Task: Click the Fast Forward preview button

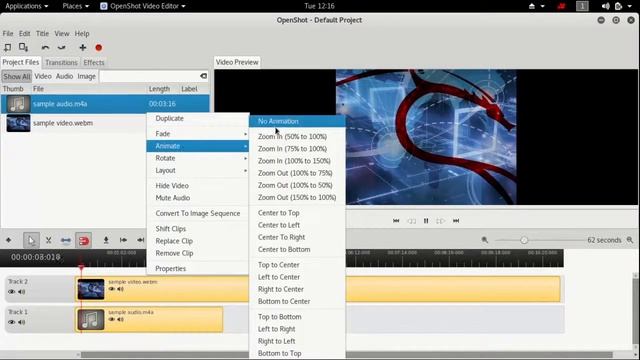Action: point(440,221)
